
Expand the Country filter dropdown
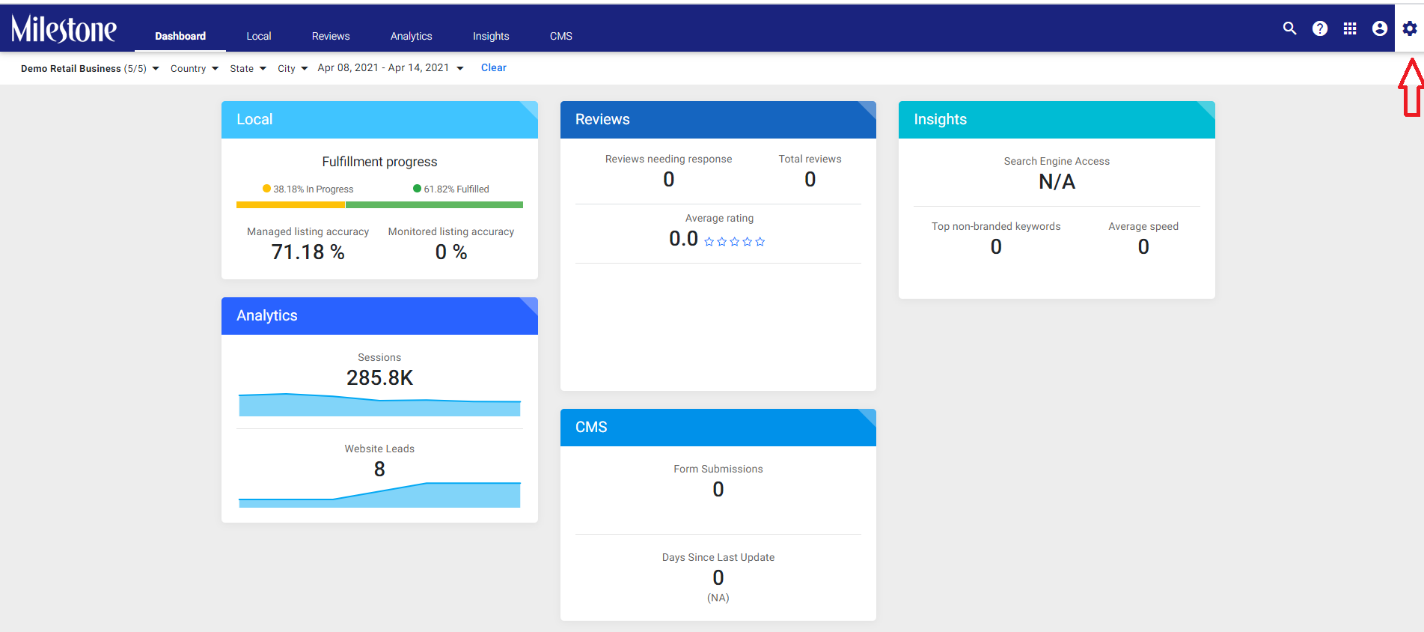(x=194, y=69)
